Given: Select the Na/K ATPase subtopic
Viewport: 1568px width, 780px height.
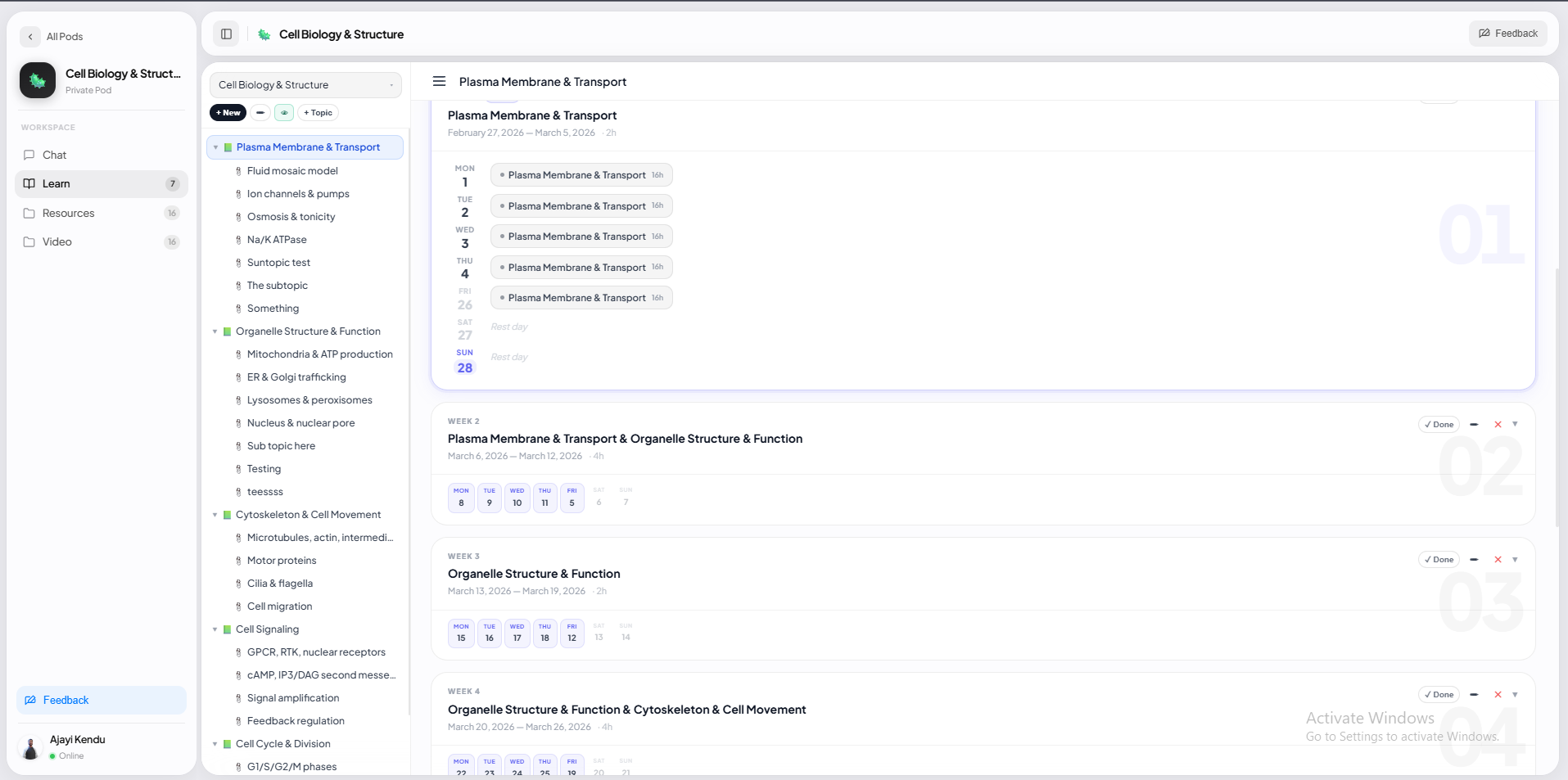Looking at the screenshot, I should pos(277,240).
